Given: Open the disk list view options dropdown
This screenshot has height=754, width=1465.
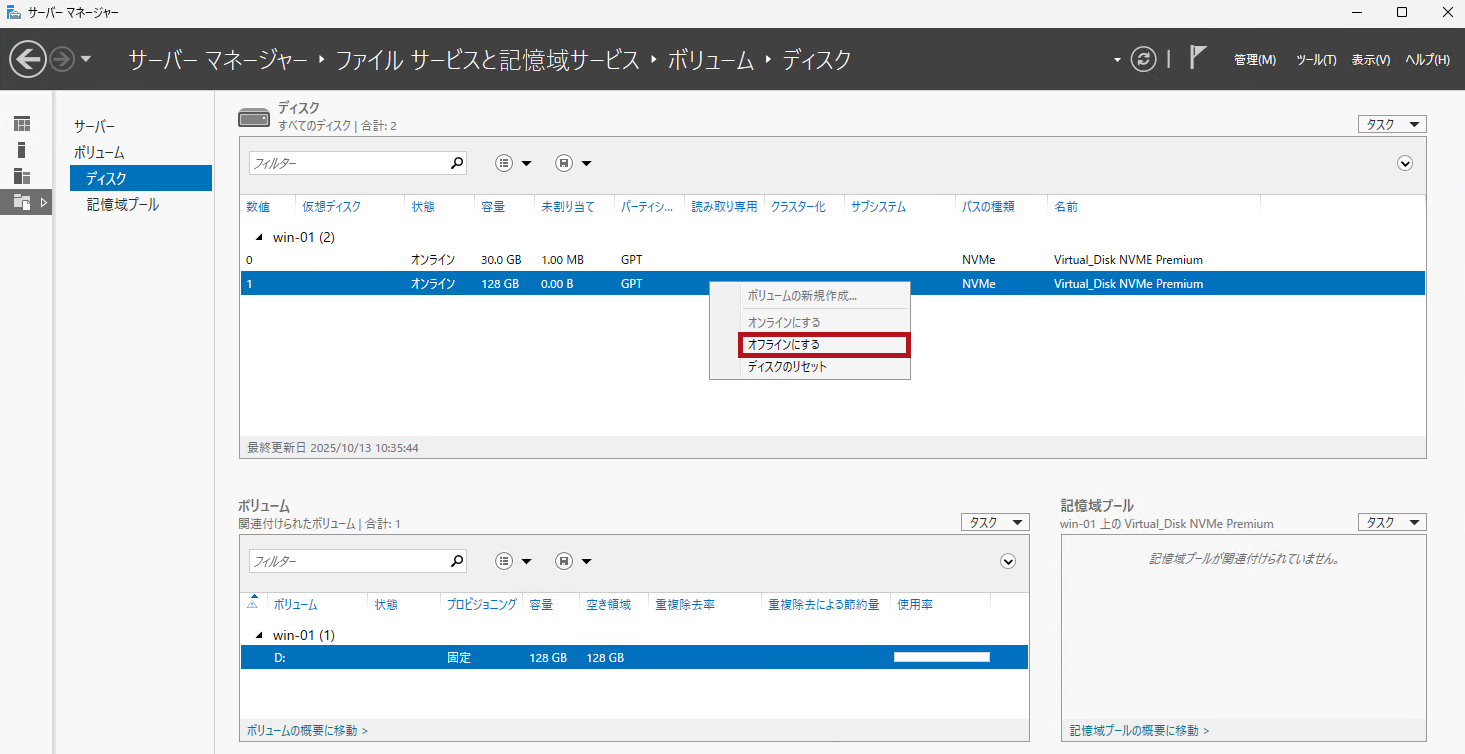Looking at the screenshot, I should pyautogui.click(x=514, y=163).
